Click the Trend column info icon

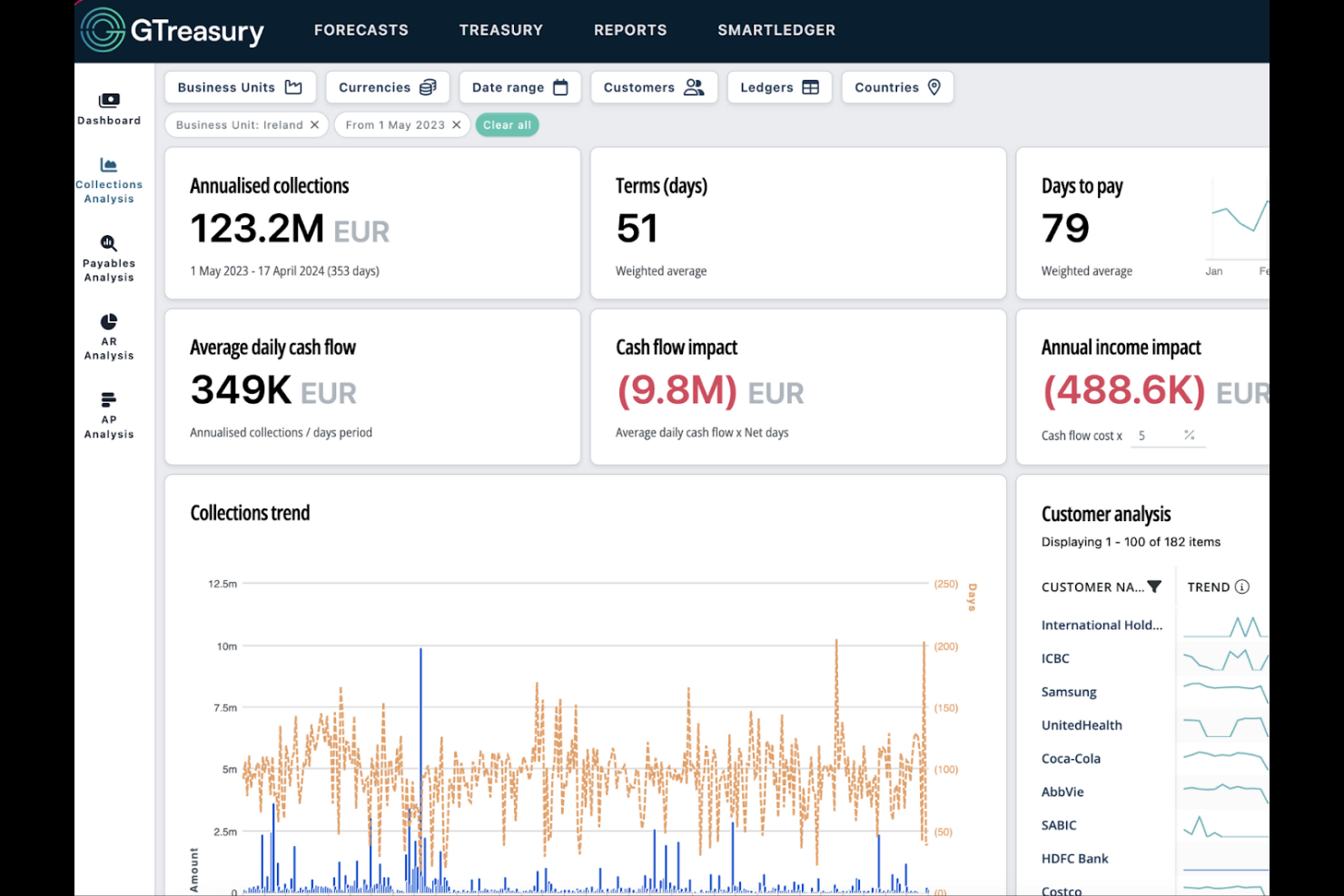(1242, 586)
